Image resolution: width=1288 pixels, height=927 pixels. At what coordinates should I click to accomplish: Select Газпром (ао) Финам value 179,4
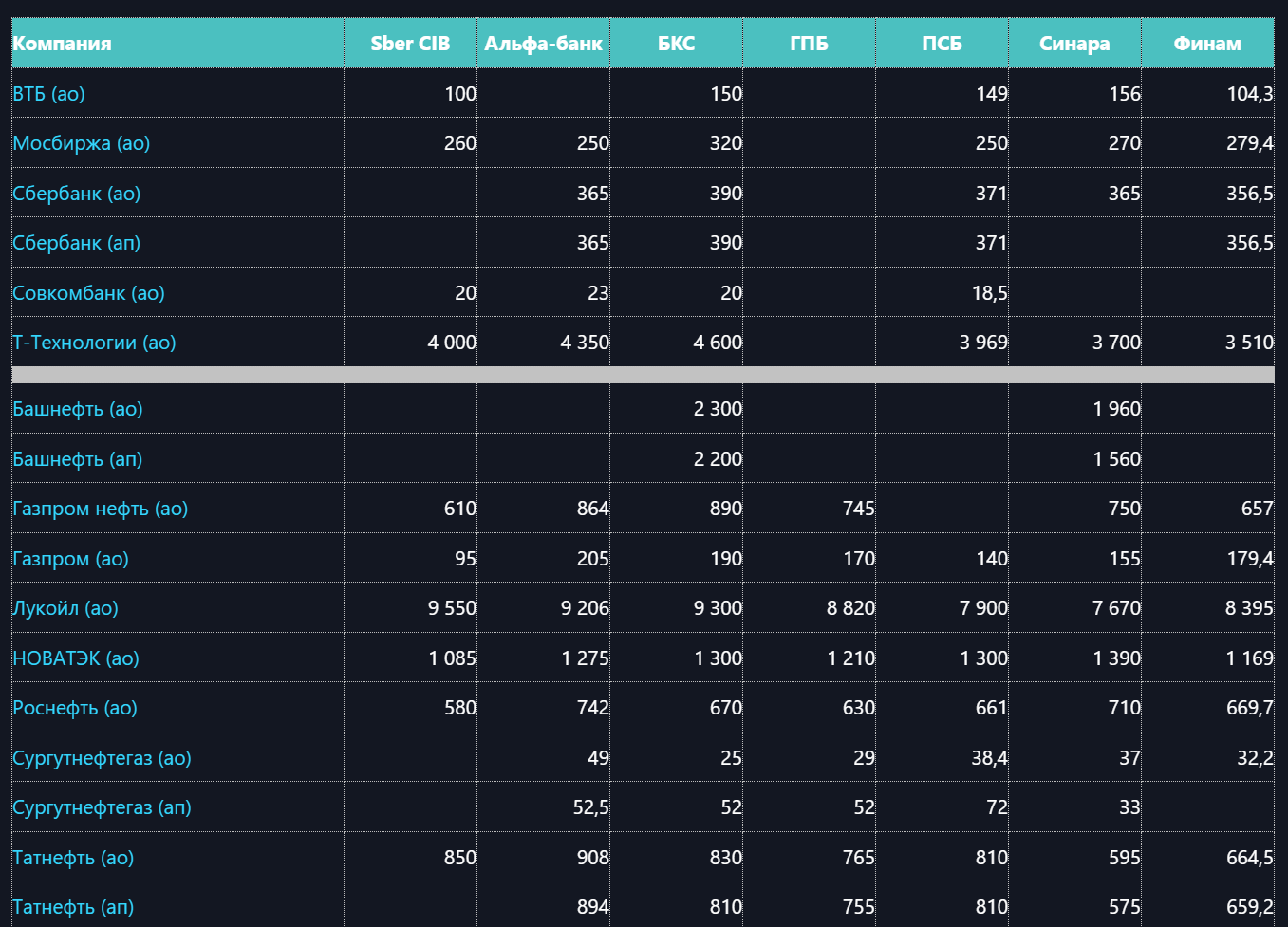click(1250, 559)
